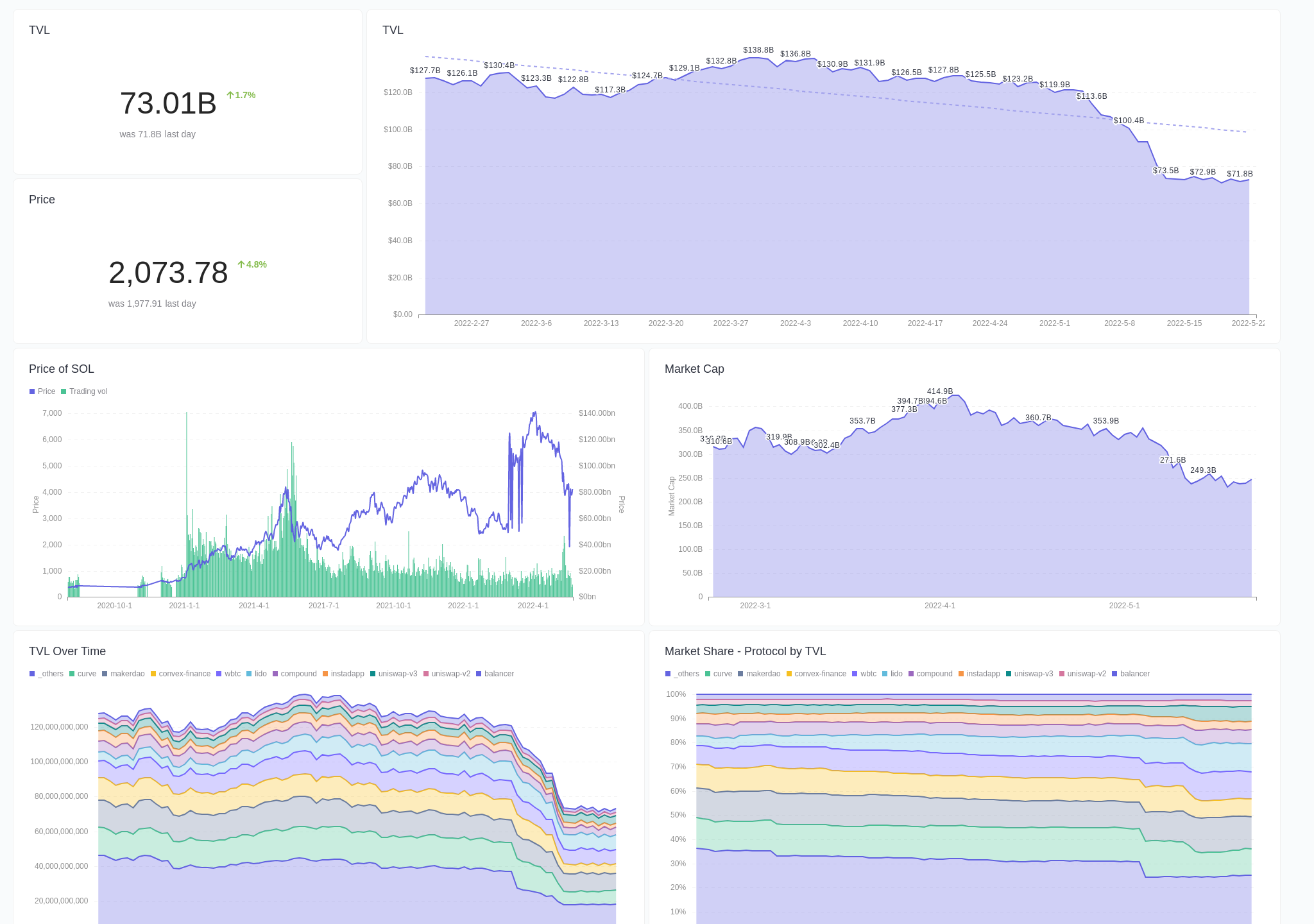The height and width of the screenshot is (924, 1314).
Task: Click 2022-5-8 on TVL chart x-axis
Action: 1120,323
